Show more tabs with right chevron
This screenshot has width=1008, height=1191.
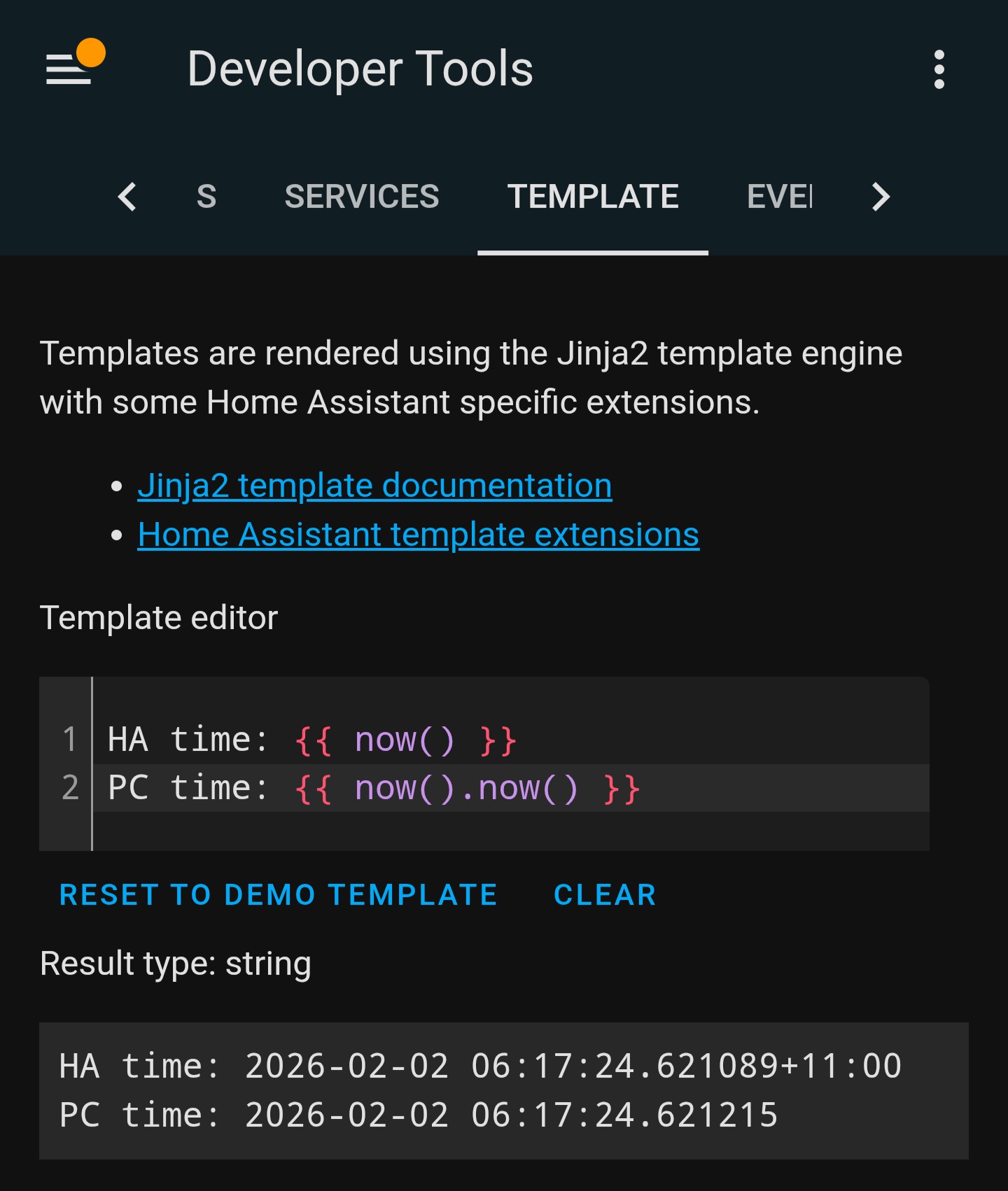tap(881, 197)
